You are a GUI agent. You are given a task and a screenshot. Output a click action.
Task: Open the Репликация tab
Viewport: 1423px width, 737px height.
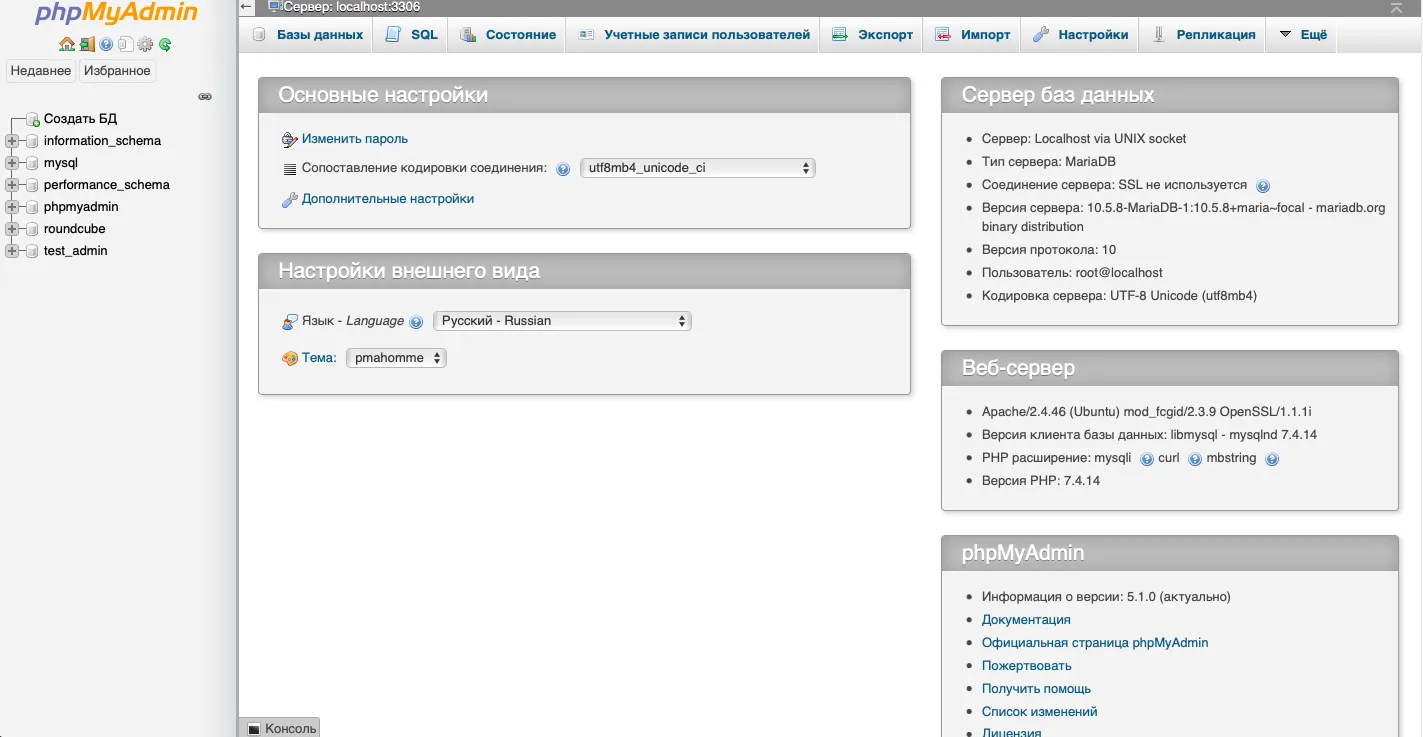click(1203, 34)
